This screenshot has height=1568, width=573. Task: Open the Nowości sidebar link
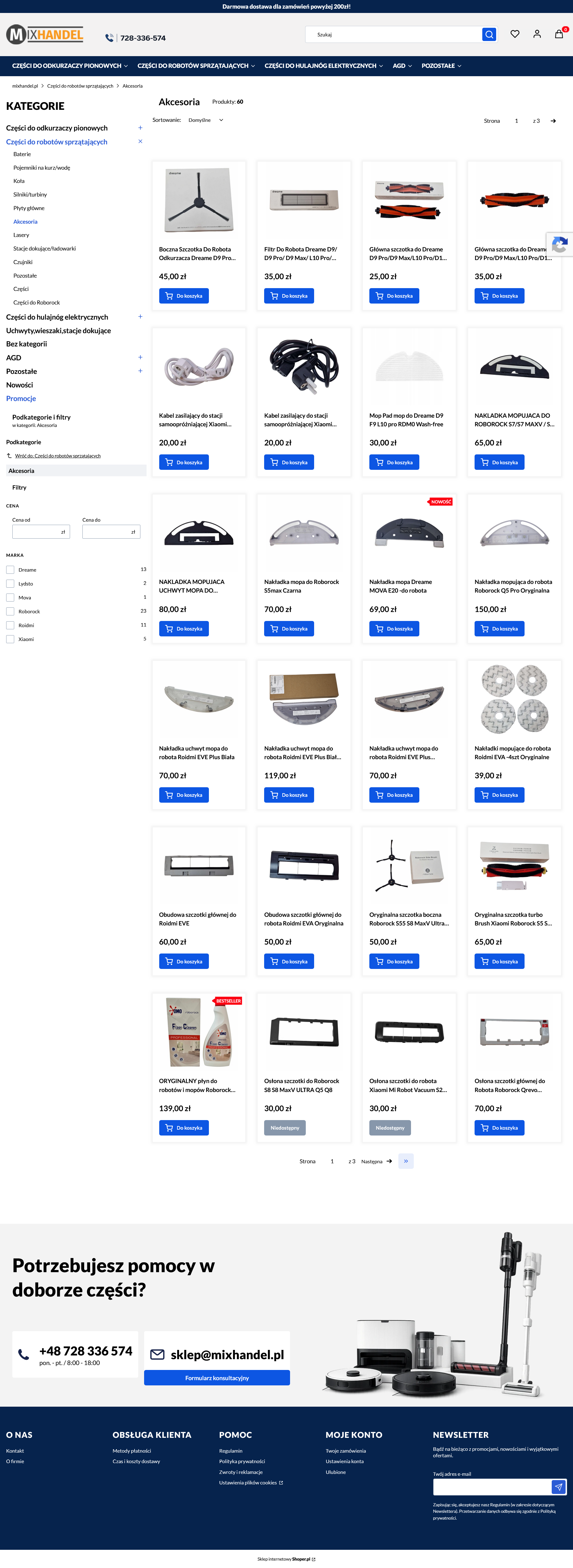pyautogui.click(x=19, y=385)
